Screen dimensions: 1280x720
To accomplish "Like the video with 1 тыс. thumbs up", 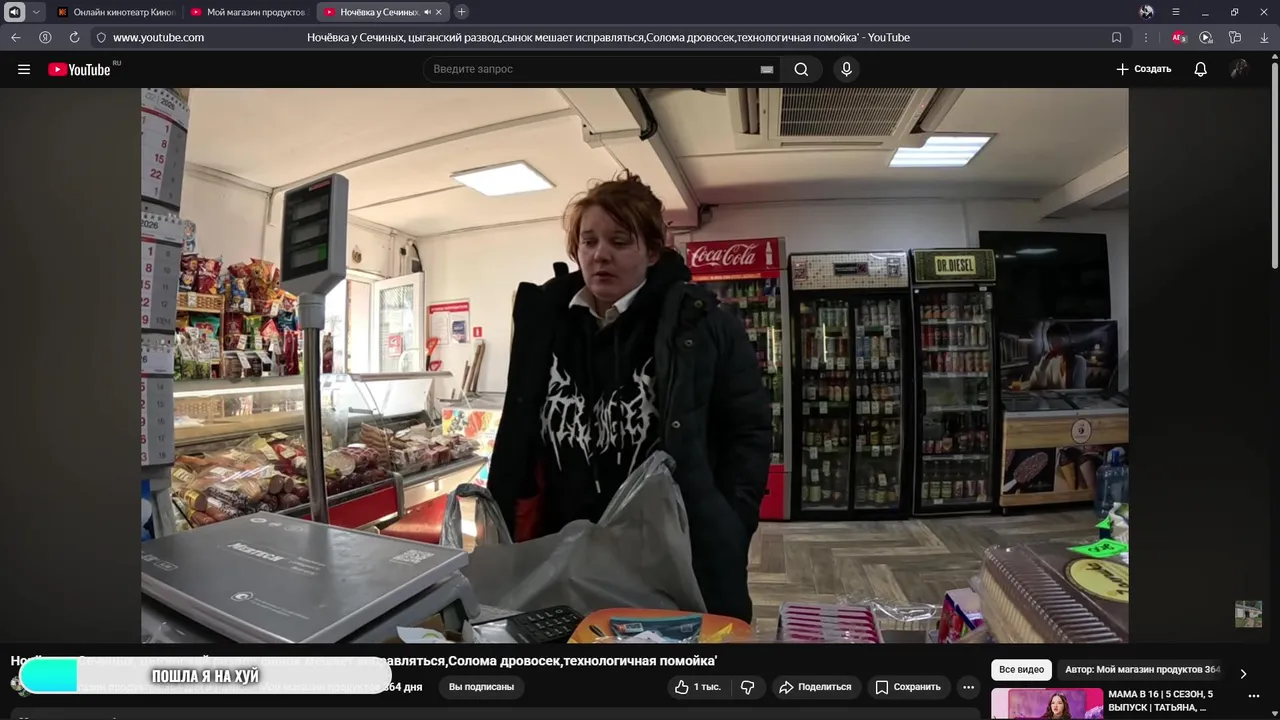I will (698, 687).
